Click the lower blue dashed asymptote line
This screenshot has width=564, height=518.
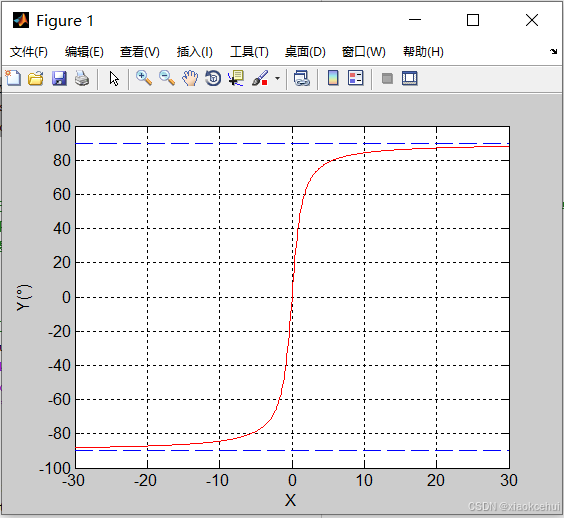click(292, 450)
